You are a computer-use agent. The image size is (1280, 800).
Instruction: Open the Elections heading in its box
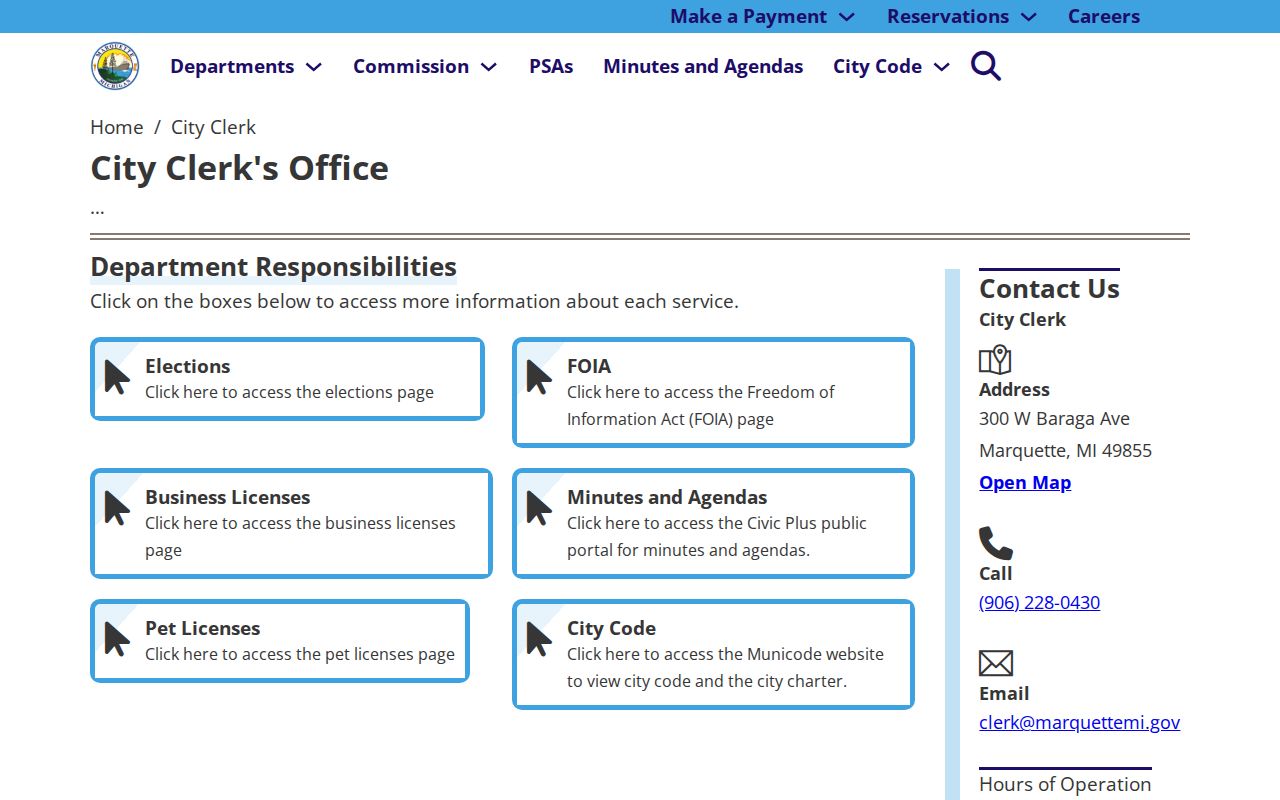(x=187, y=366)
